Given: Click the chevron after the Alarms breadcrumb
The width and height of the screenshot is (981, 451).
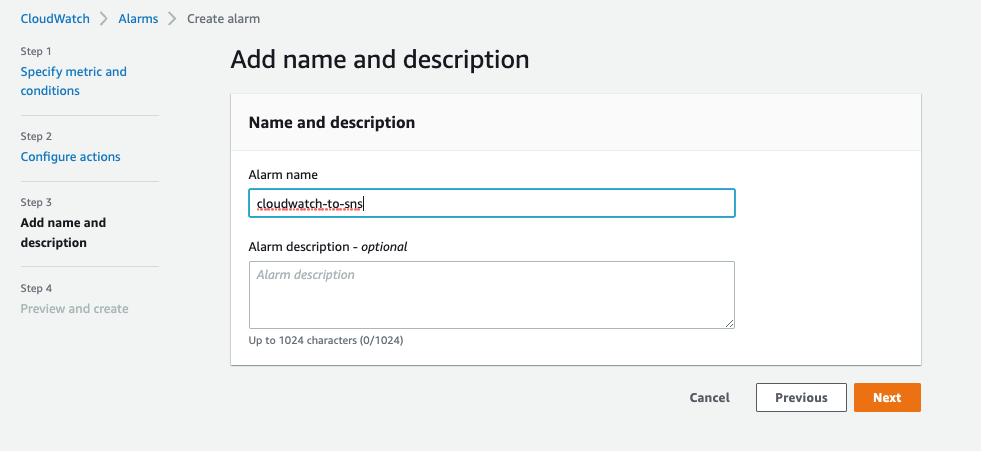Looking at the screenshot, I should click(x=172, y=19).
